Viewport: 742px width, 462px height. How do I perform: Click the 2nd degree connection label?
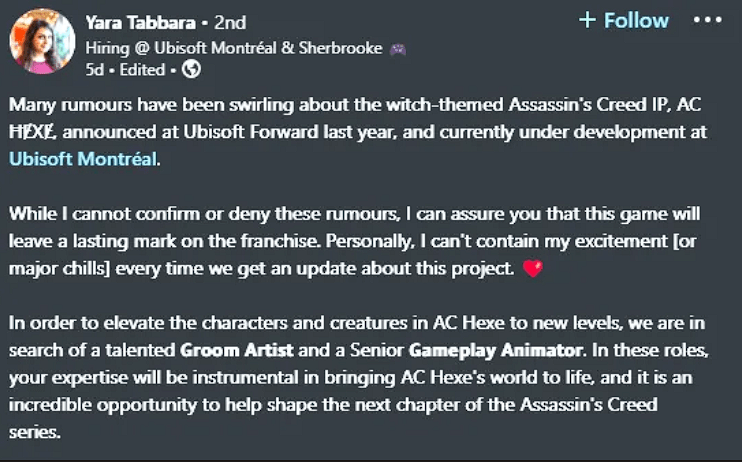(229, 22)
